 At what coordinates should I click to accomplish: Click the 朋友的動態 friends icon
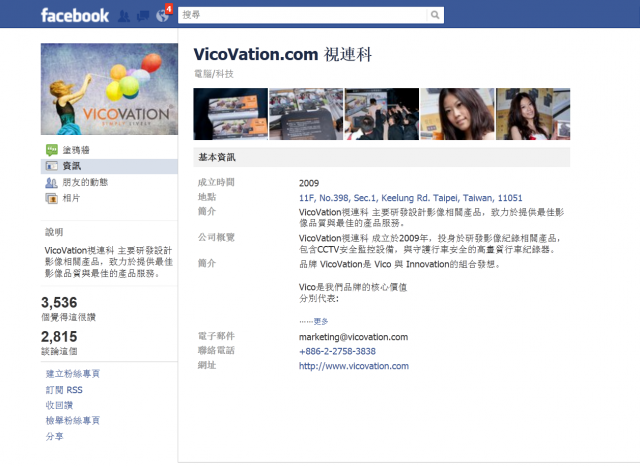point(51,182)
